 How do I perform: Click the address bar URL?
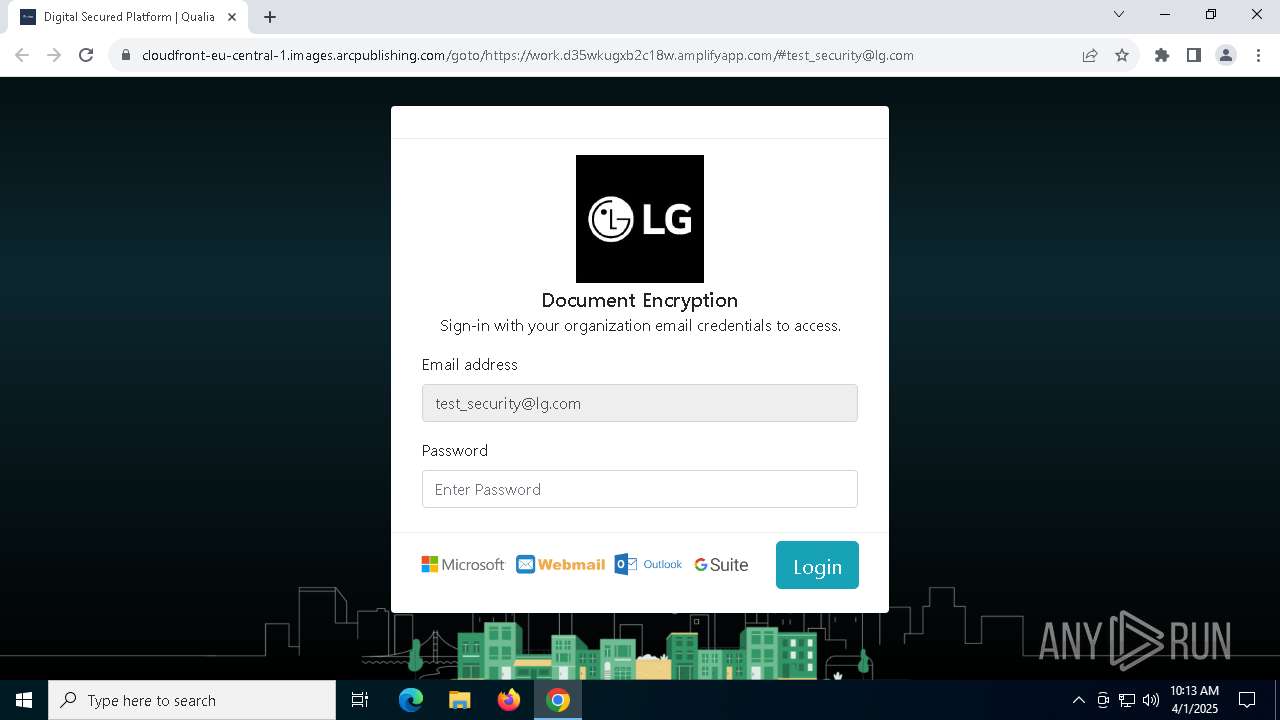(x=528, y=55)
